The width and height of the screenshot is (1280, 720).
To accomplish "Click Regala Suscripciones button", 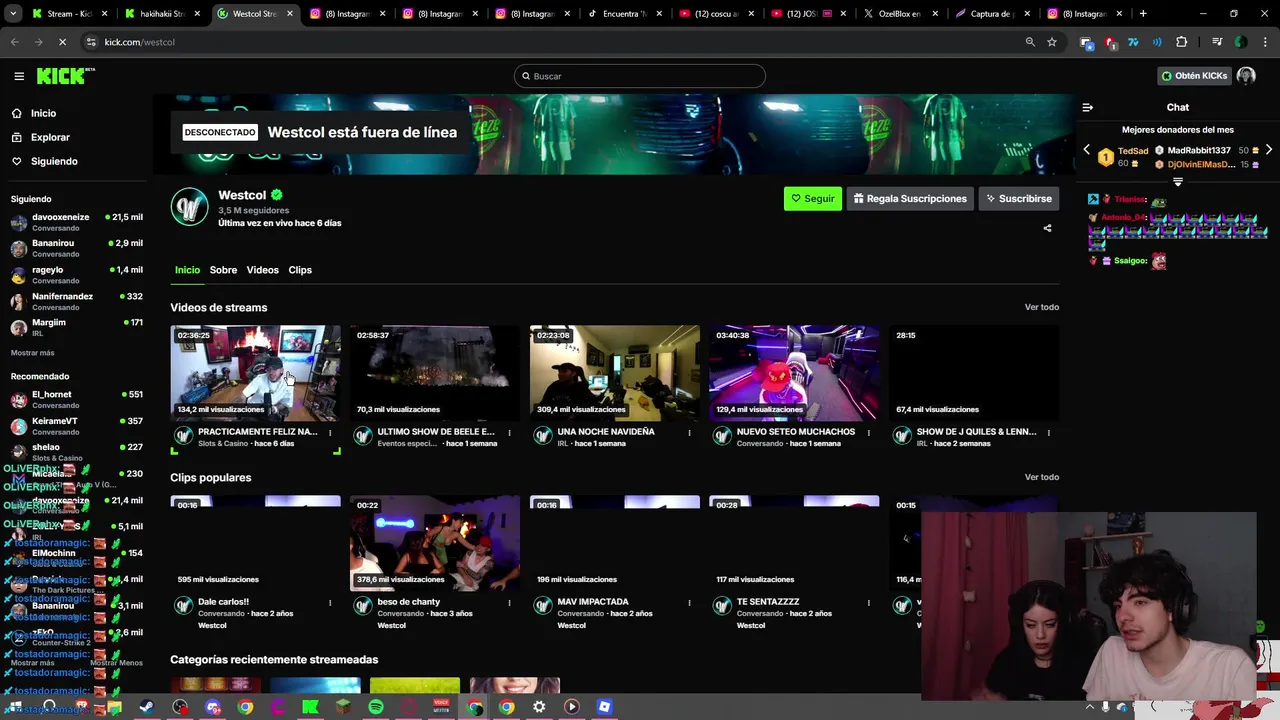I will 910,198.
